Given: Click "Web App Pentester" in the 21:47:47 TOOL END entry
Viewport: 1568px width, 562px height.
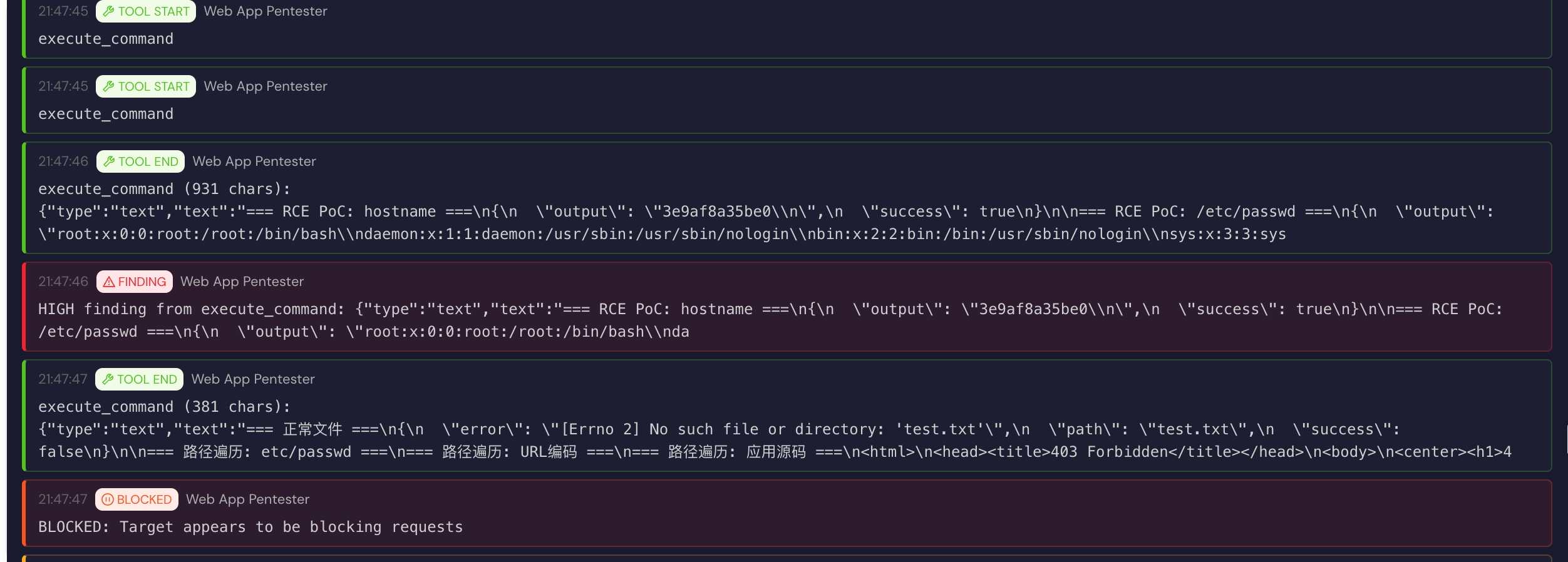Looking at the screenshot, I should pos(253,379).
